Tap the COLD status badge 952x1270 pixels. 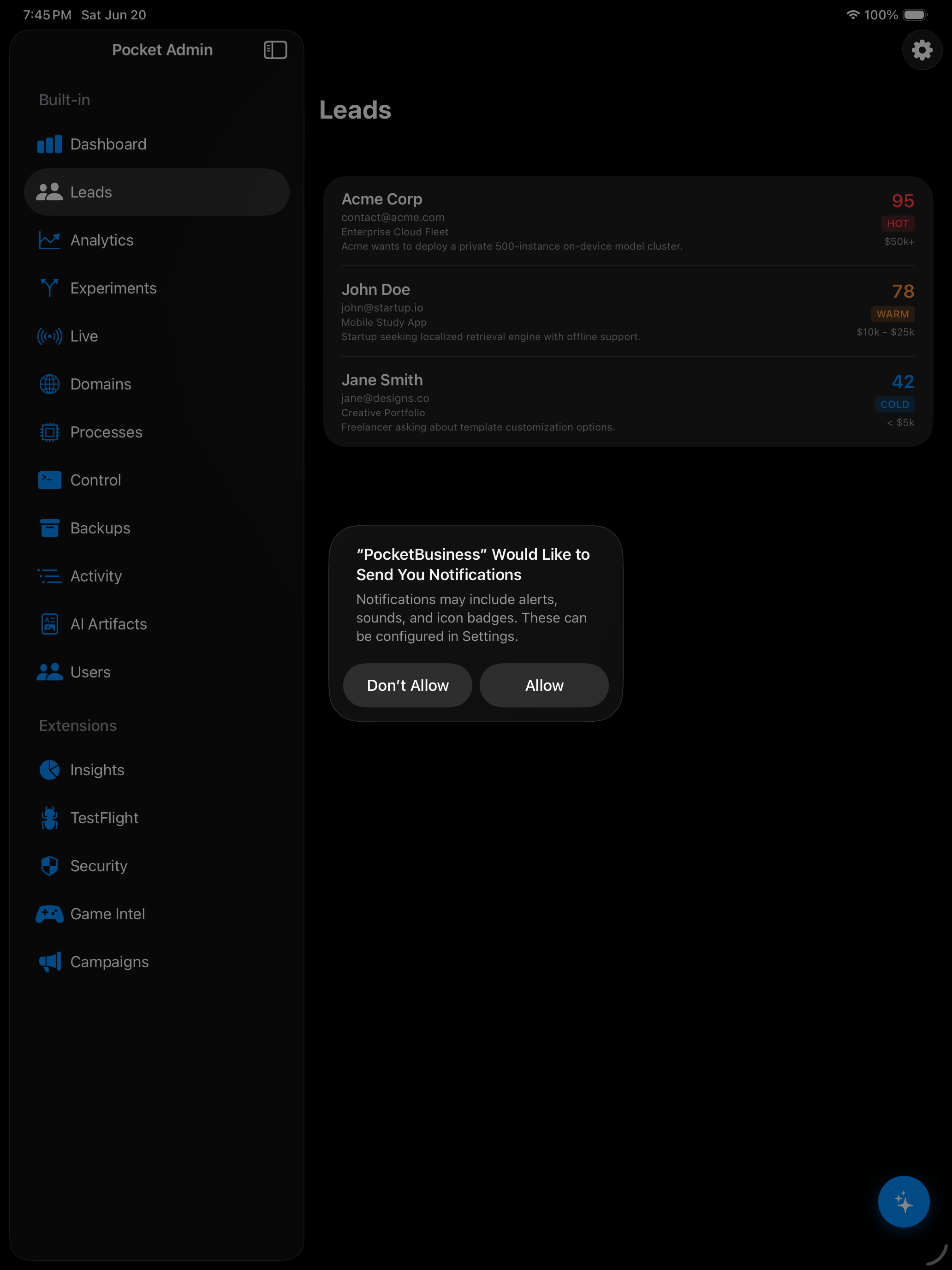894,404
